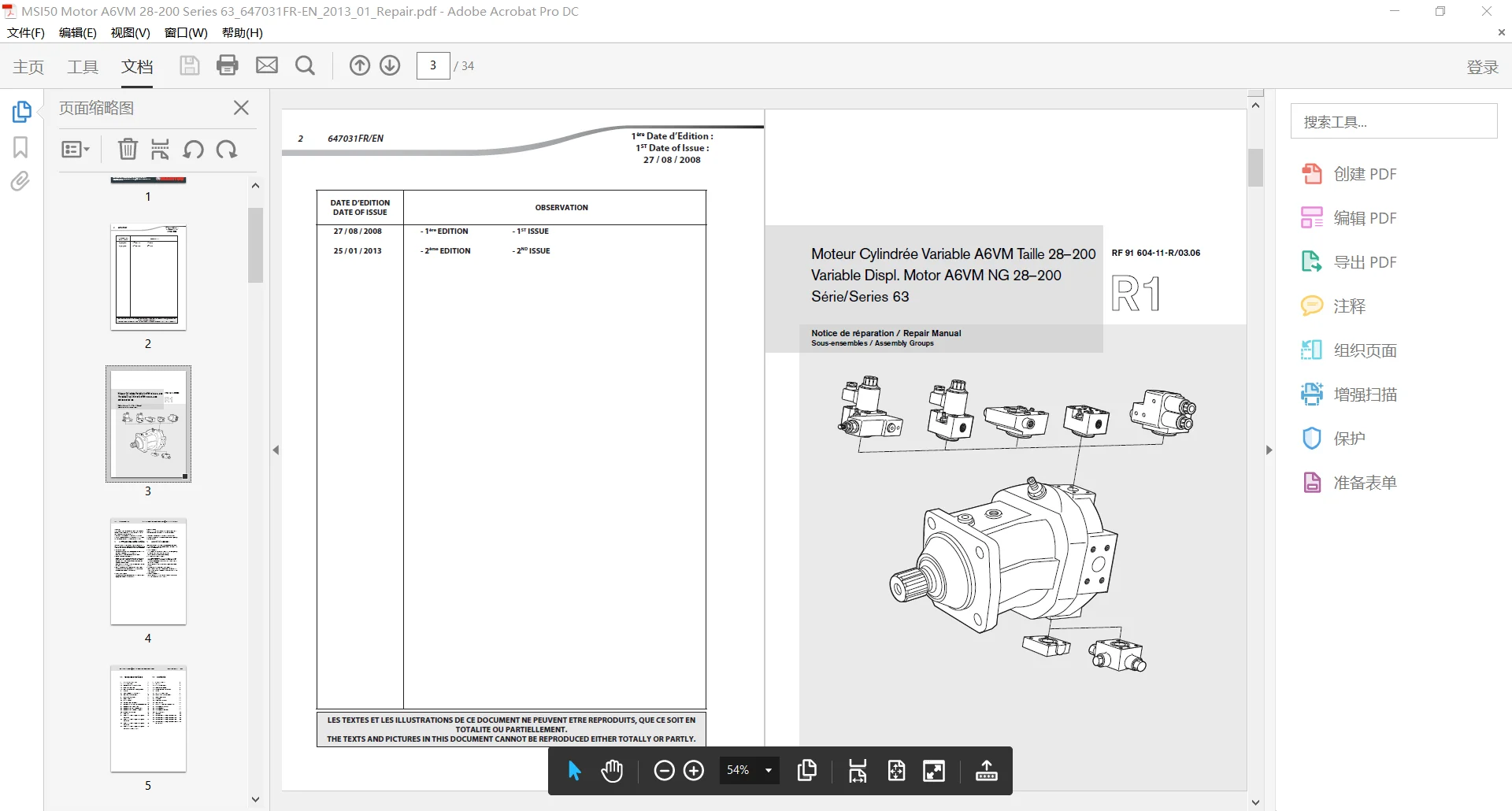
Task: Zoom in with plus button
Action: coord(694,771)
